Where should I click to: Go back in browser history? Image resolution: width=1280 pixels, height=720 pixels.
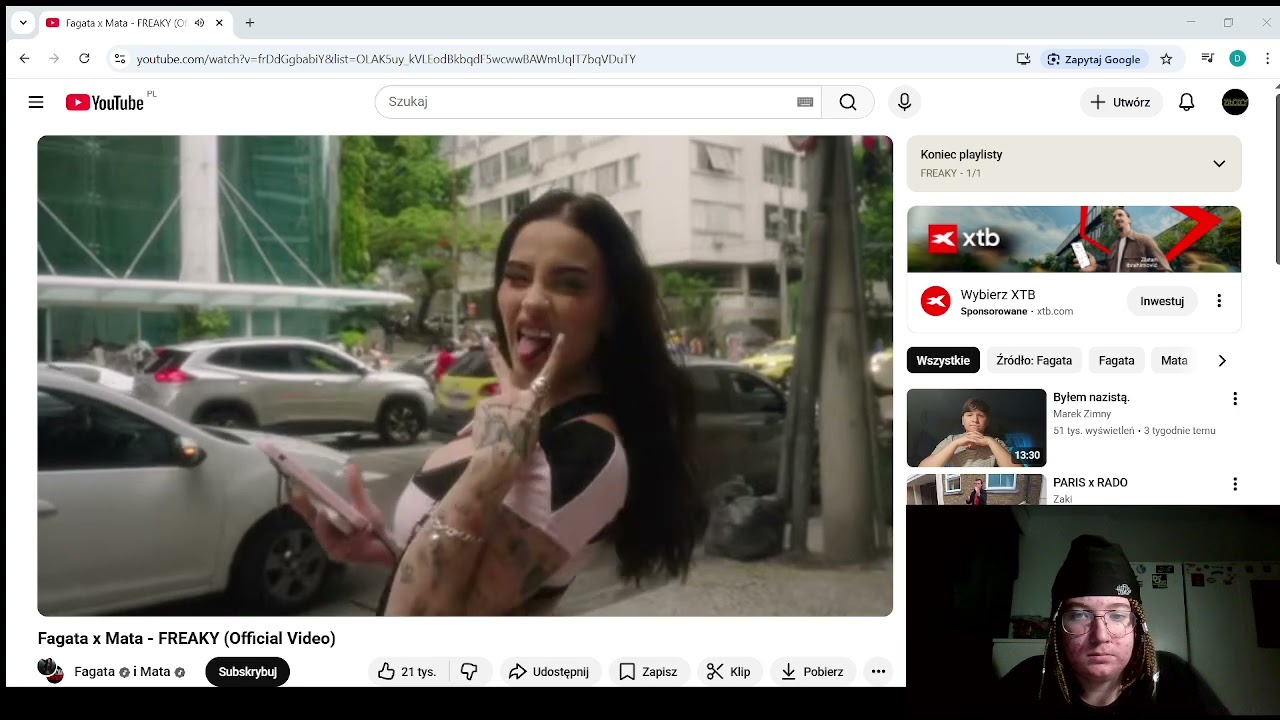point(24,59)
